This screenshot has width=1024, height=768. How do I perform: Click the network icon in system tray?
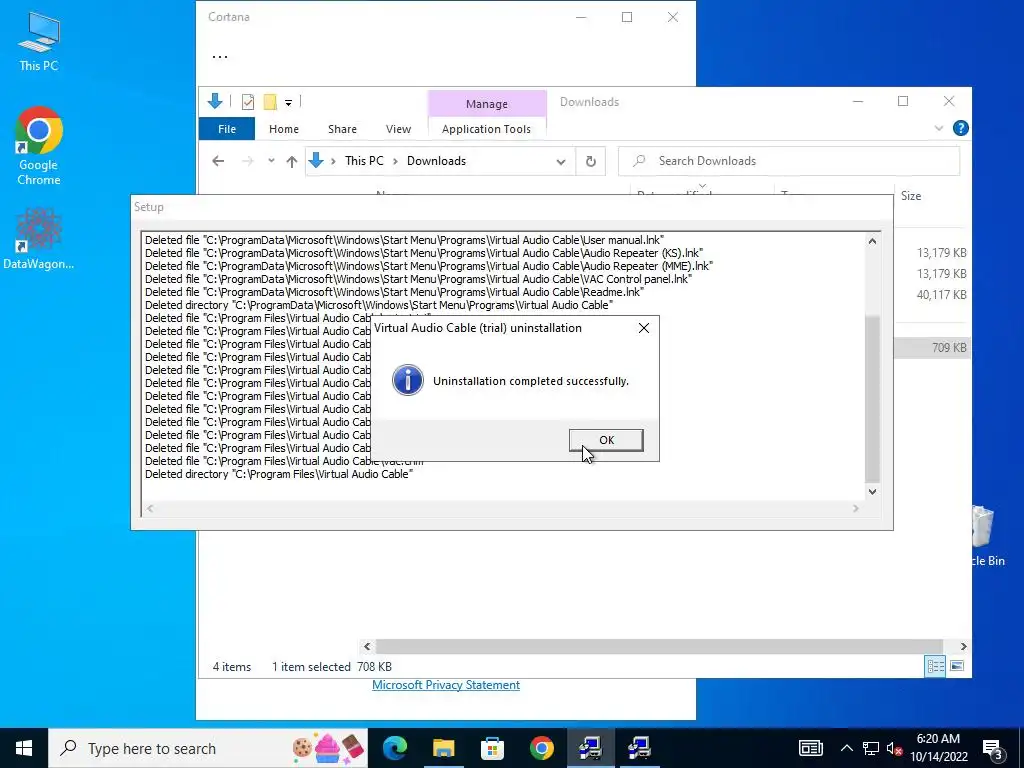(871, 748)
